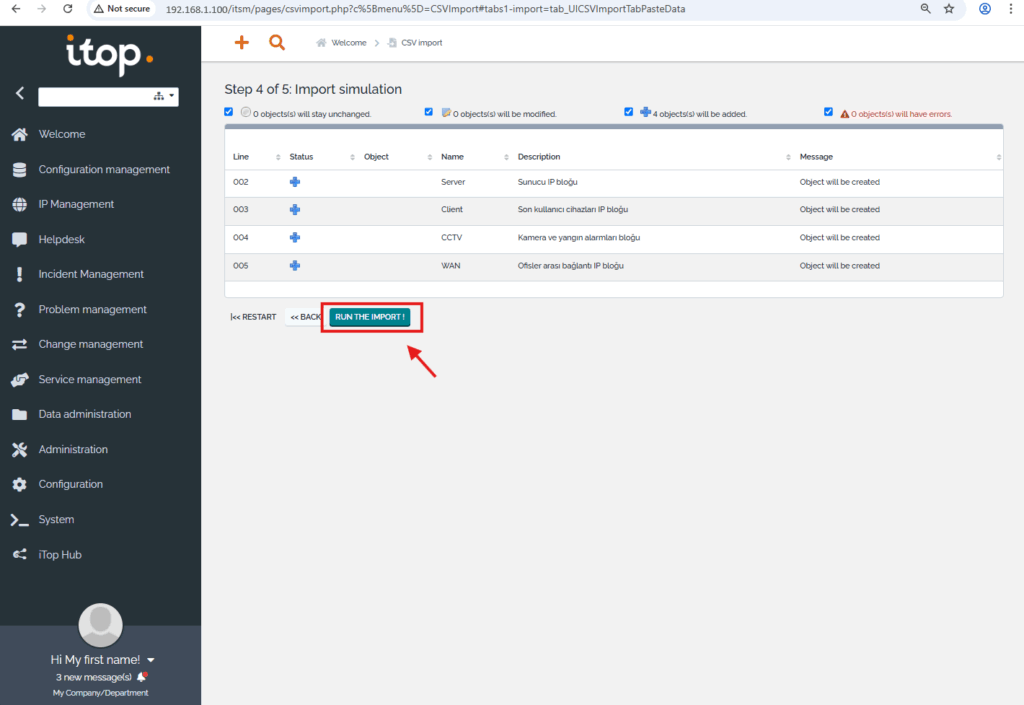Click the blue plus status icon for Server row
The height and width of the screenshot is (705, 1024).
pos(295,182)
